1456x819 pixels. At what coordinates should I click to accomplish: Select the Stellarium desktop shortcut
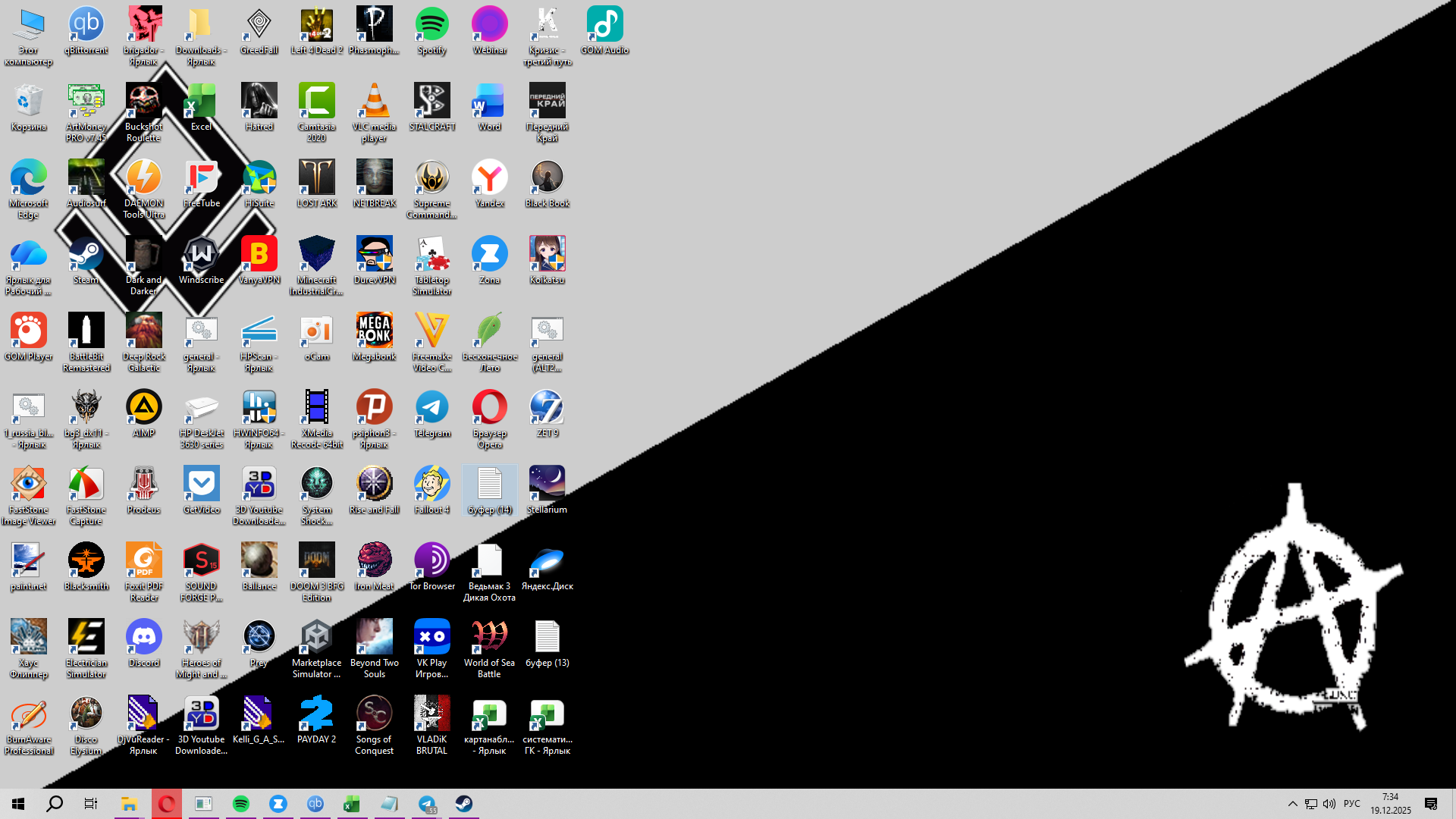click(547, 485)
